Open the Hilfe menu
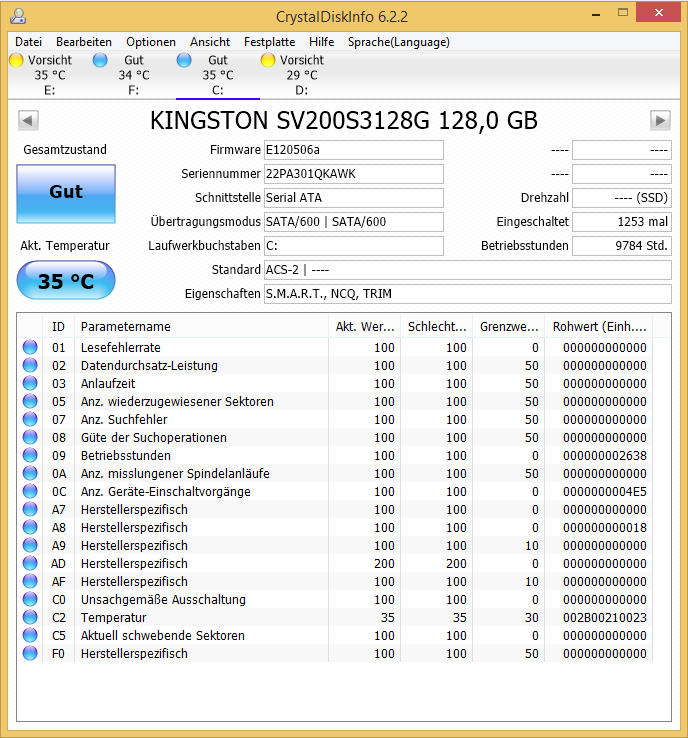 coord(321,42)
